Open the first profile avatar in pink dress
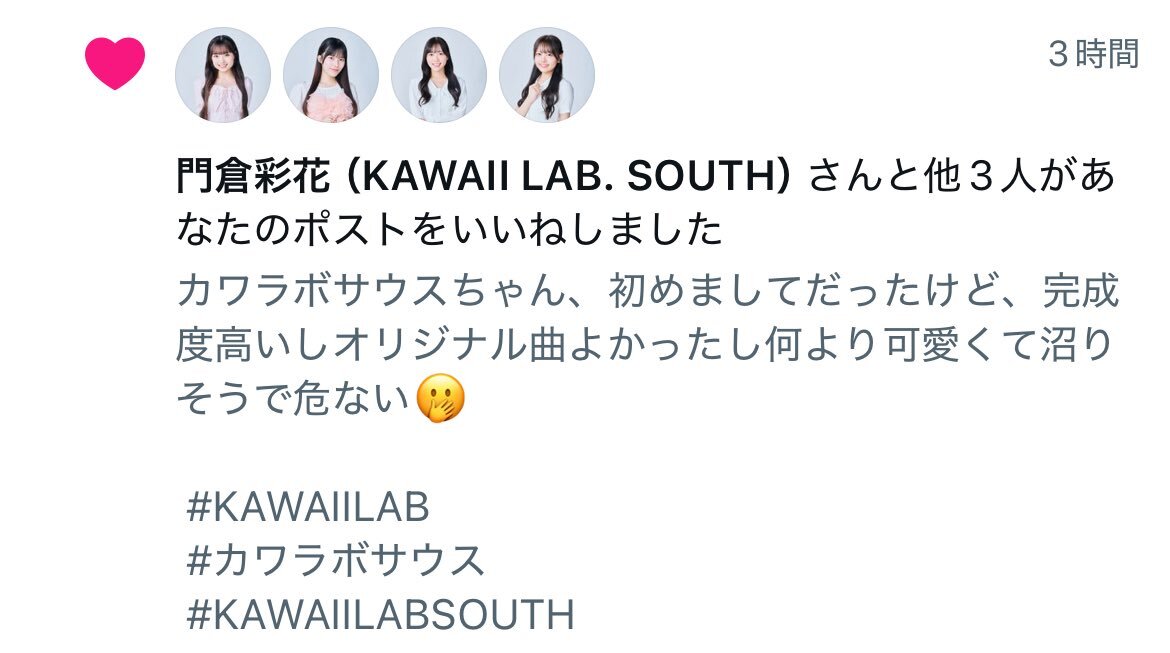 (x=222, y=75)
